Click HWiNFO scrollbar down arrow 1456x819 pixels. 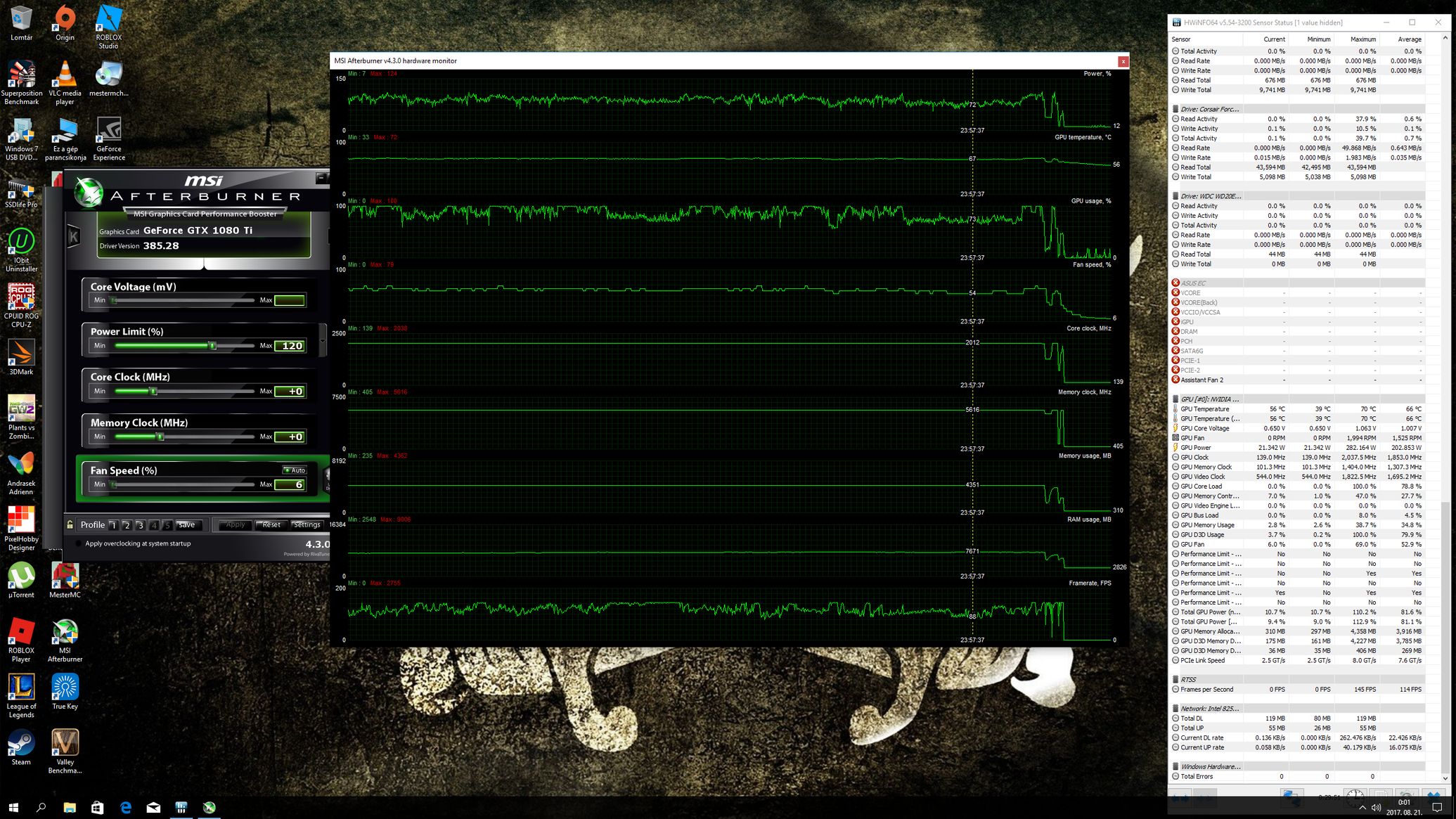coord(1445,778)
